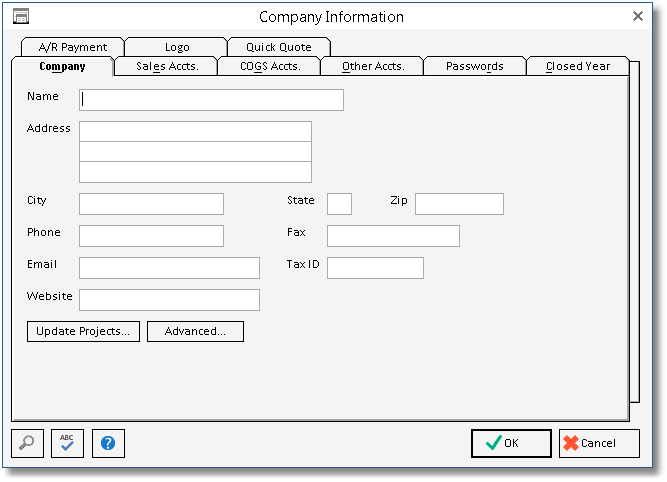The height and width of the screenshot is (482, 667).
Task: Click the Update Projects... button
Action: coord(83,331)
